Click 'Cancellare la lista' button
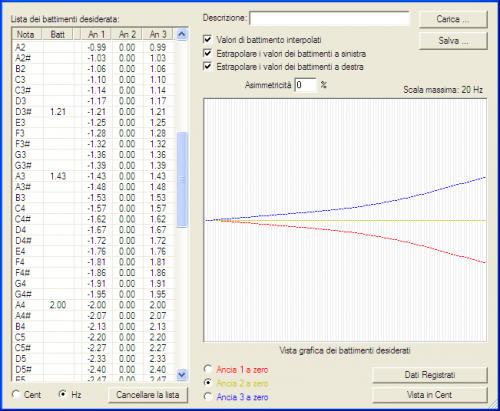Image resolution: width=500 pixels, height=411 pixels. tap(148, 395)
